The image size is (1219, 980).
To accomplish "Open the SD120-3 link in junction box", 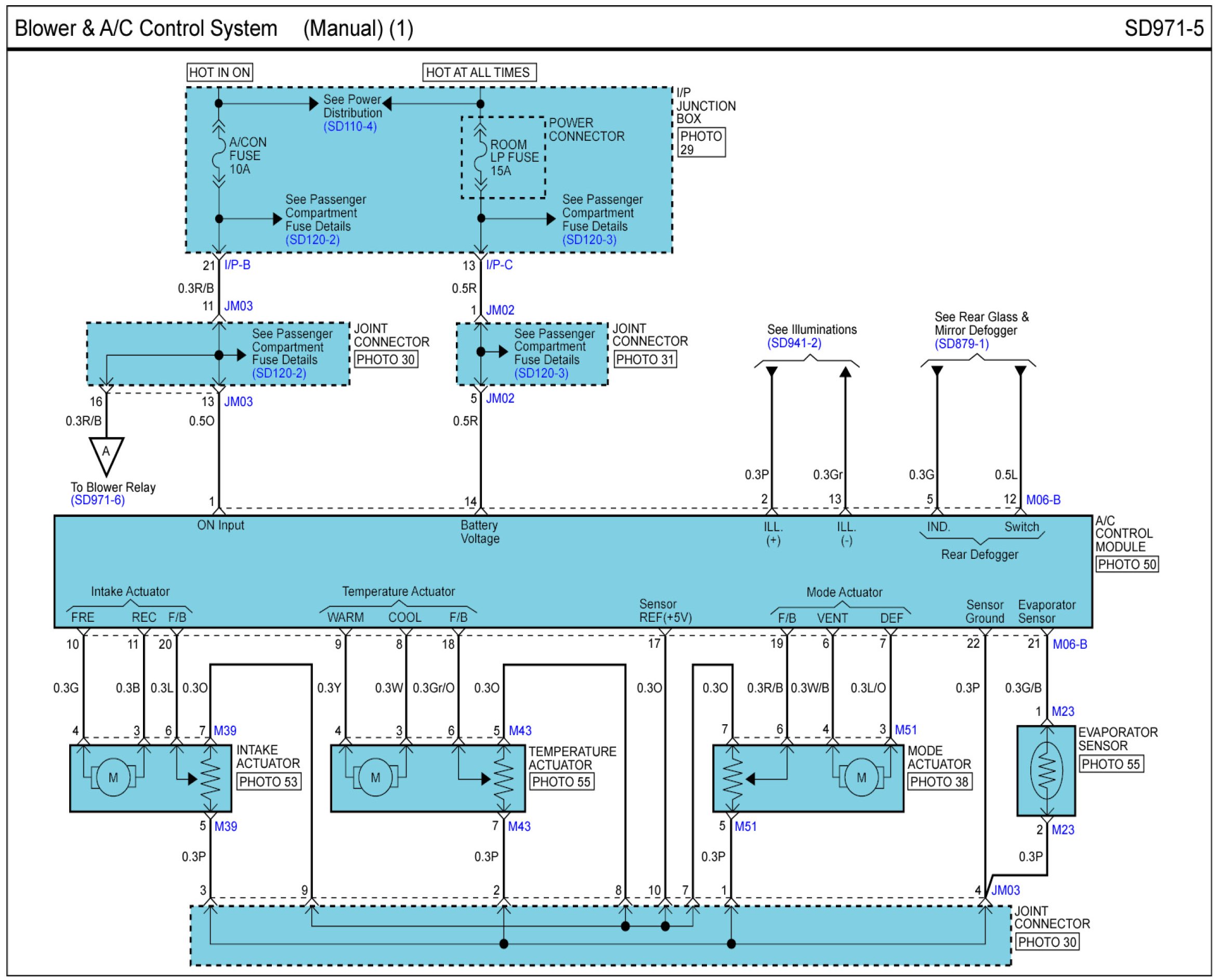I will pyautogui.click(x=589, y=239).
